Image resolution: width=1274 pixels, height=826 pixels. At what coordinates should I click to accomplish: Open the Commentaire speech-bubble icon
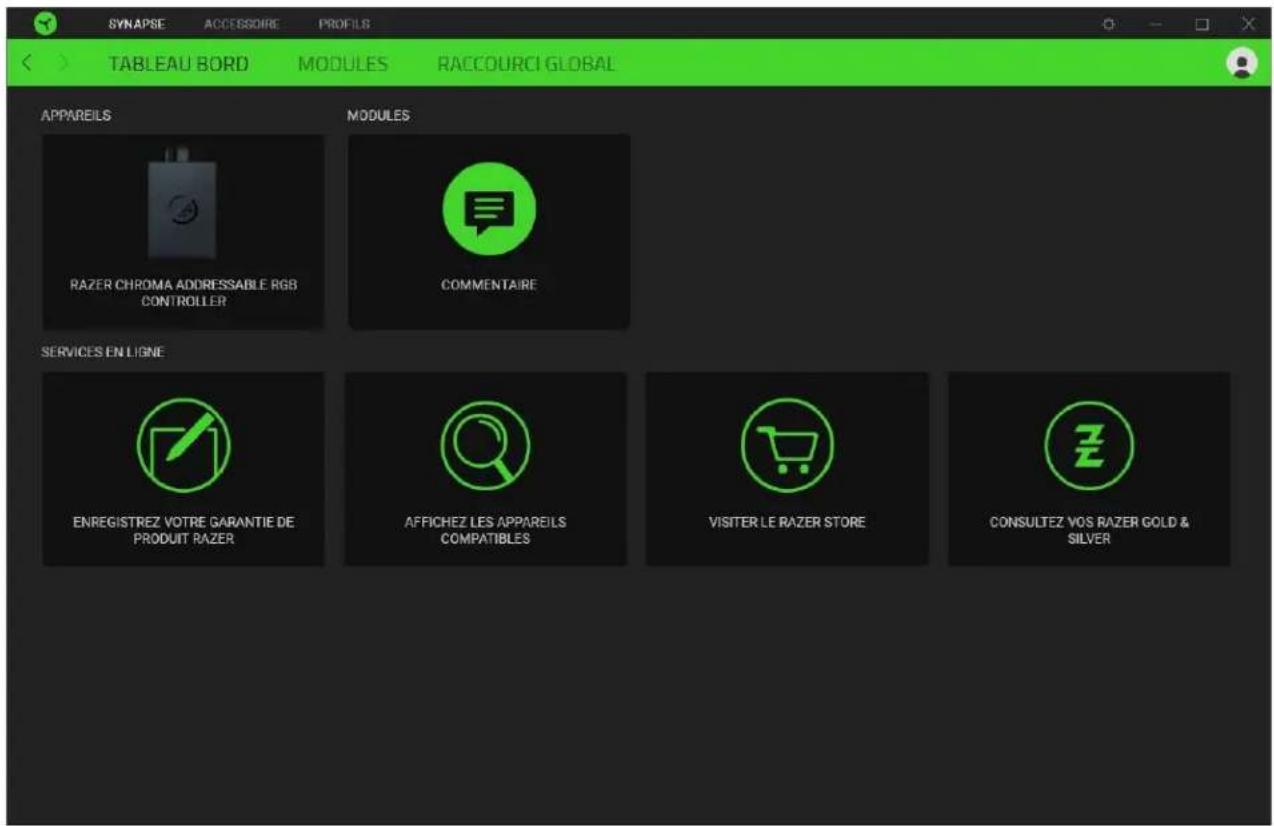(489, 208)
